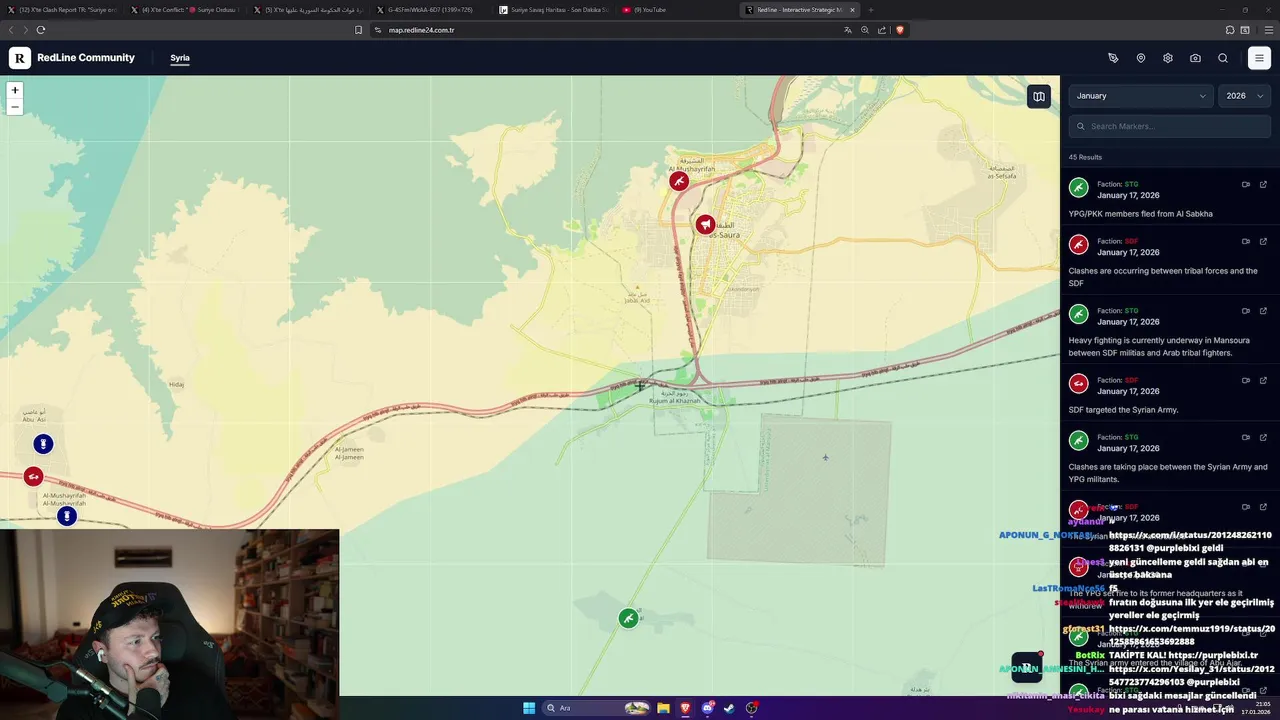The width and height of the screenshot is (1280, 720).
Task: Open Windows Start menu
Action: (529, 708)
